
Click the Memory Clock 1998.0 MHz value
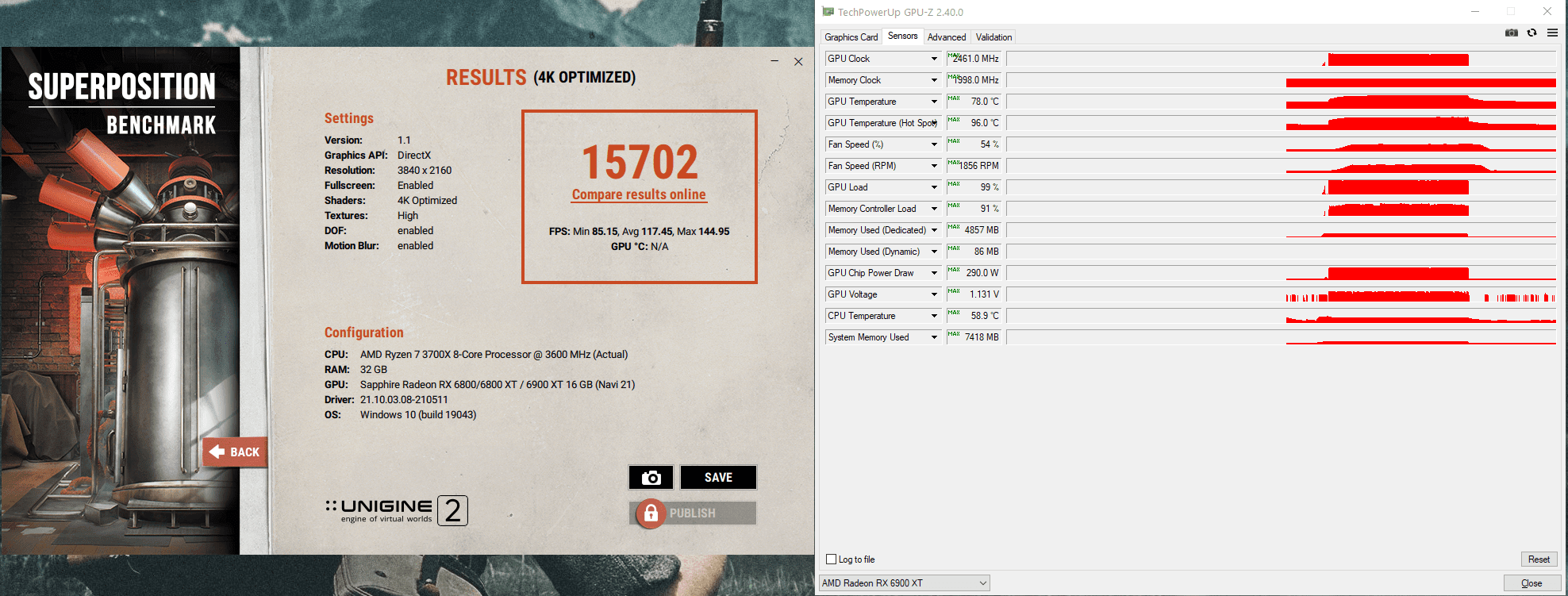click(x=974, y=80)
